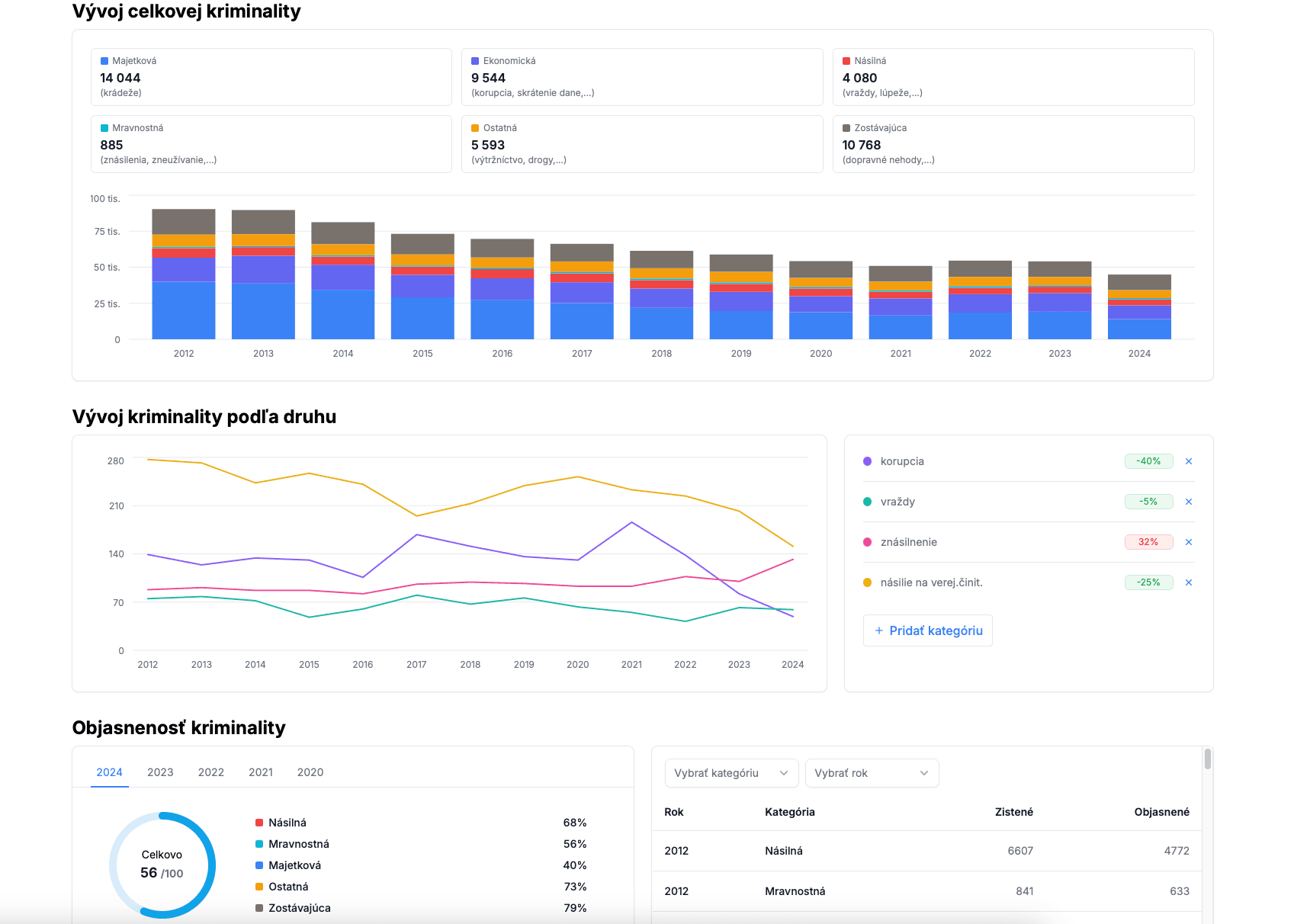This screenshot has height=924, width=1294.
Task: Click the 2024 bar in stacked chart
Action: click(1139, 307)
